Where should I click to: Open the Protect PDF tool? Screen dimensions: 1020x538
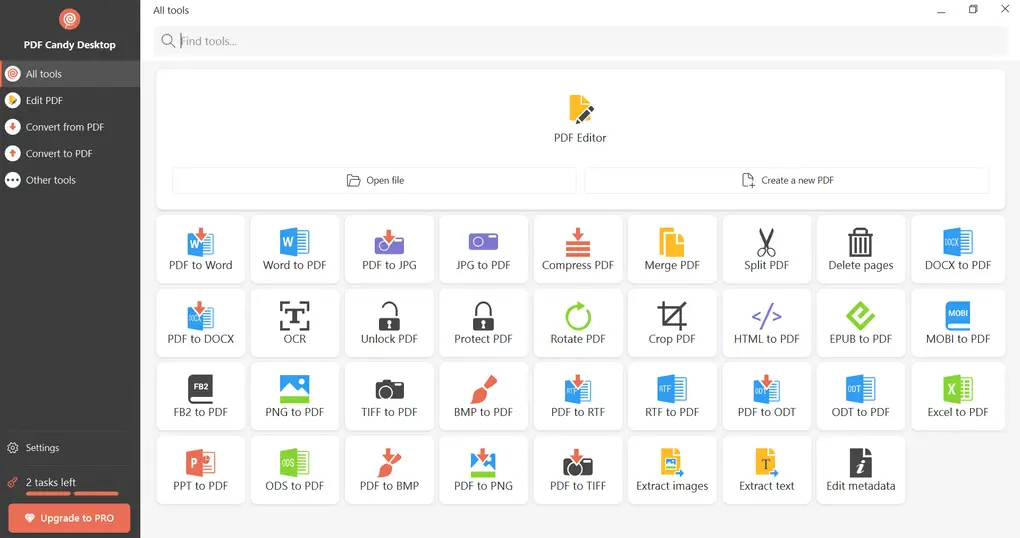[x=483, y=323]
